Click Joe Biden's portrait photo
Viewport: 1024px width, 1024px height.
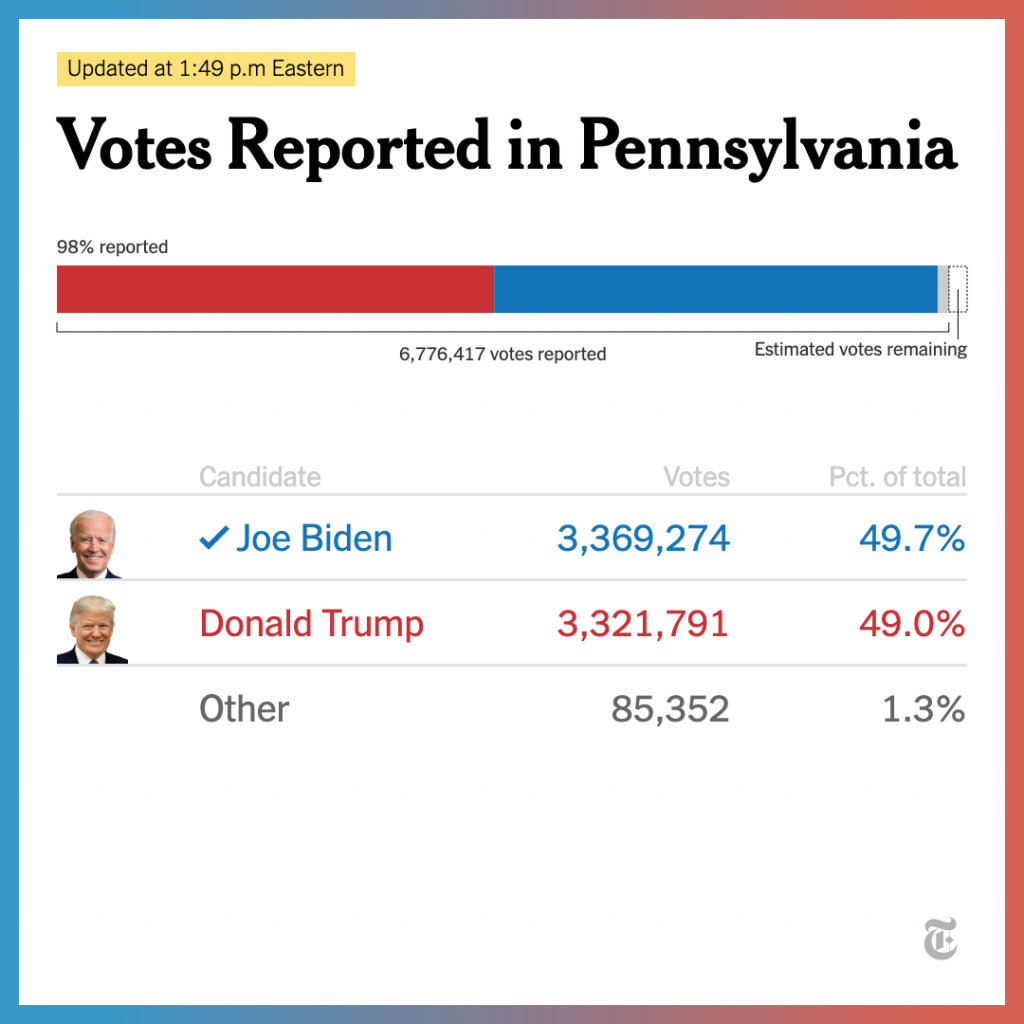pyautogui.click(x=89, y=544)
